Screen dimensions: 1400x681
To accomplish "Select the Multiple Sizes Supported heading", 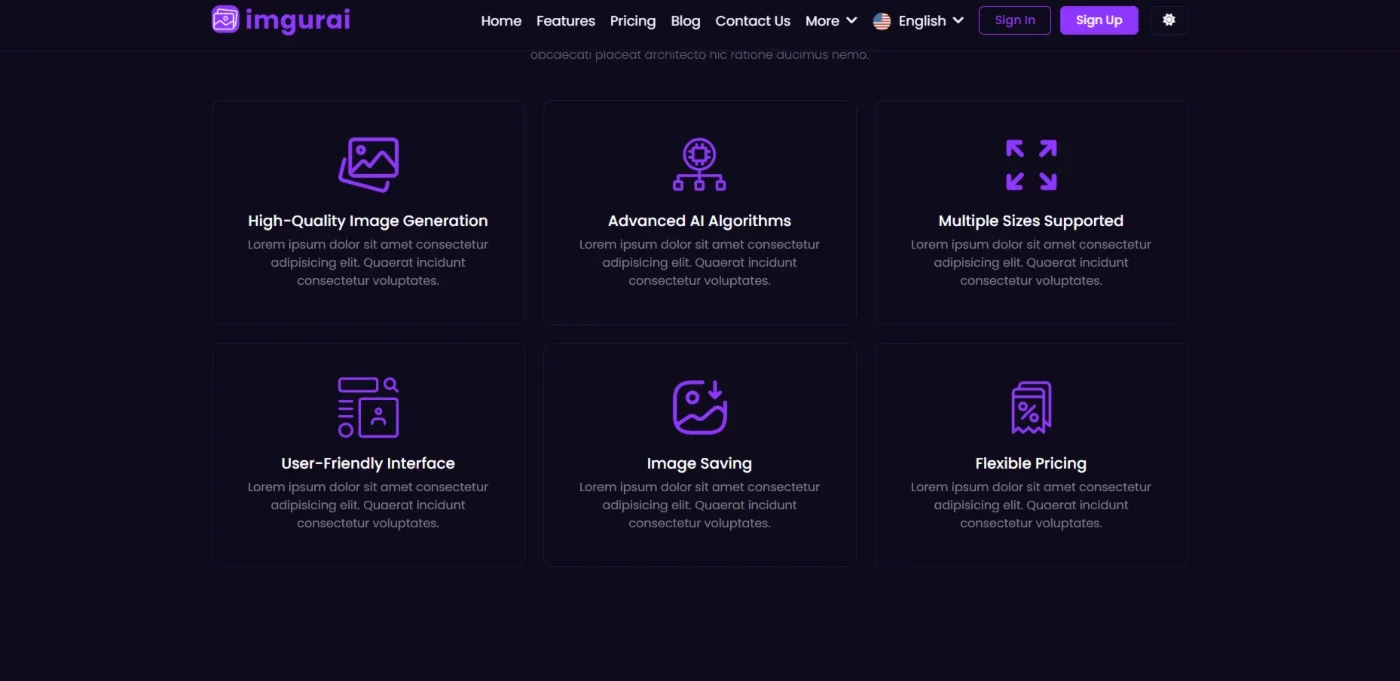I will tap(1031, 221).
